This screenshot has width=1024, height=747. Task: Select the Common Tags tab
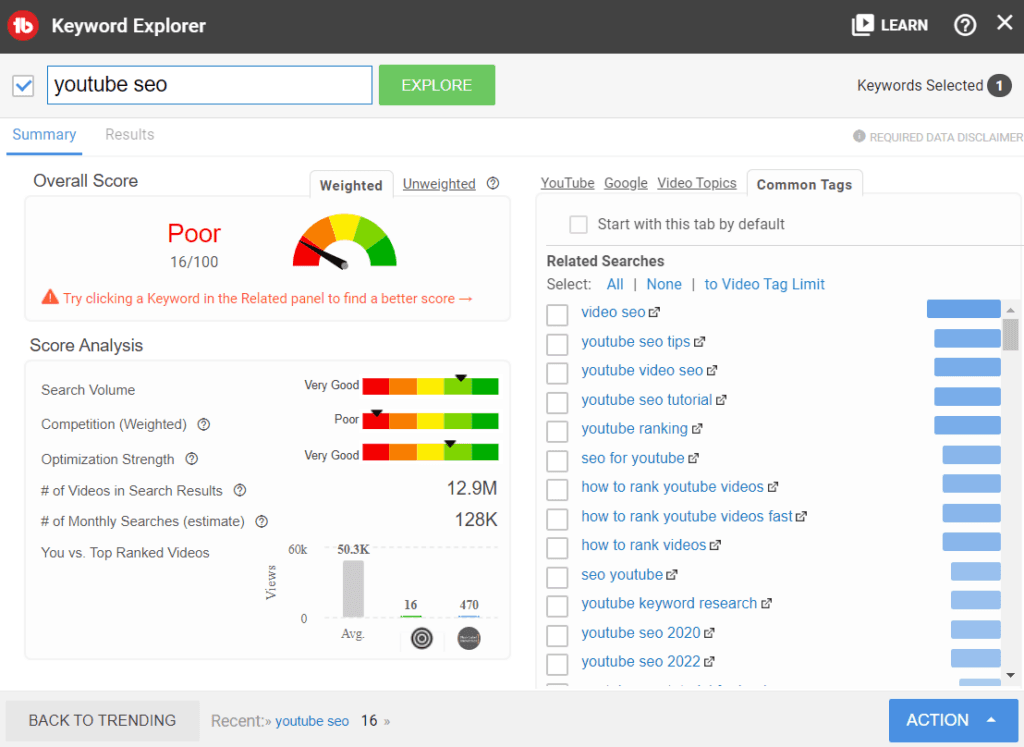(x=805, y=184)
